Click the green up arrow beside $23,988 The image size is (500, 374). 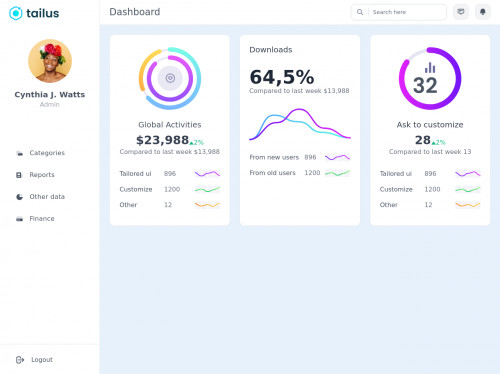tap(191, 143)
